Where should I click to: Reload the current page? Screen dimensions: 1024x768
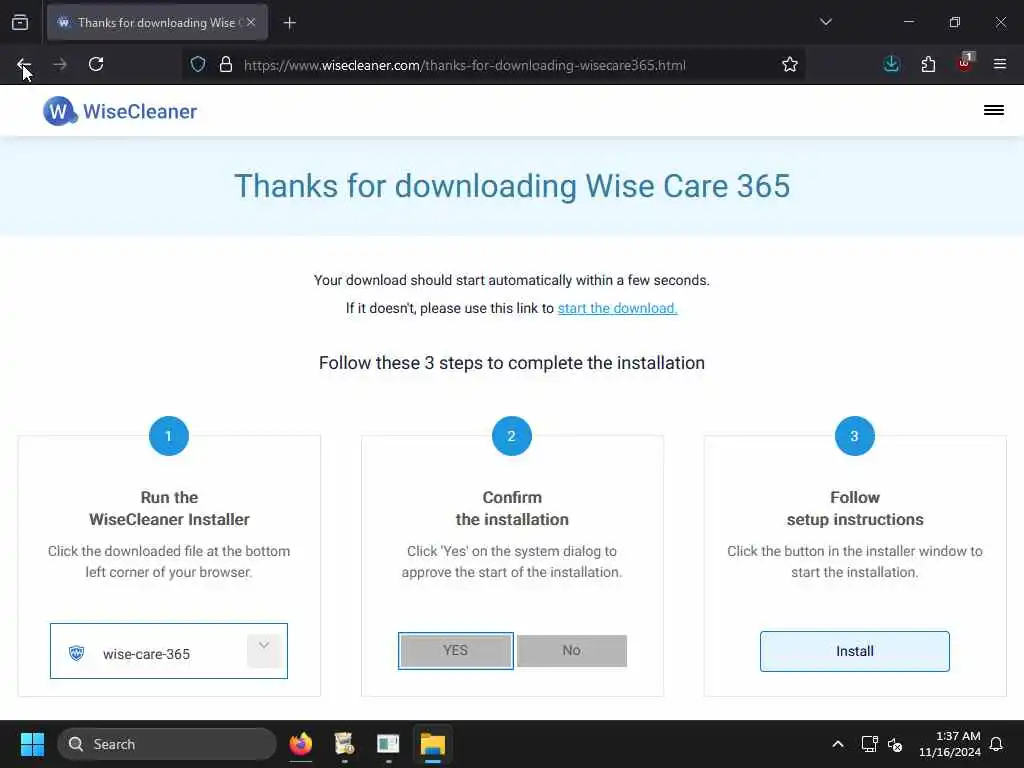(96, 64)
